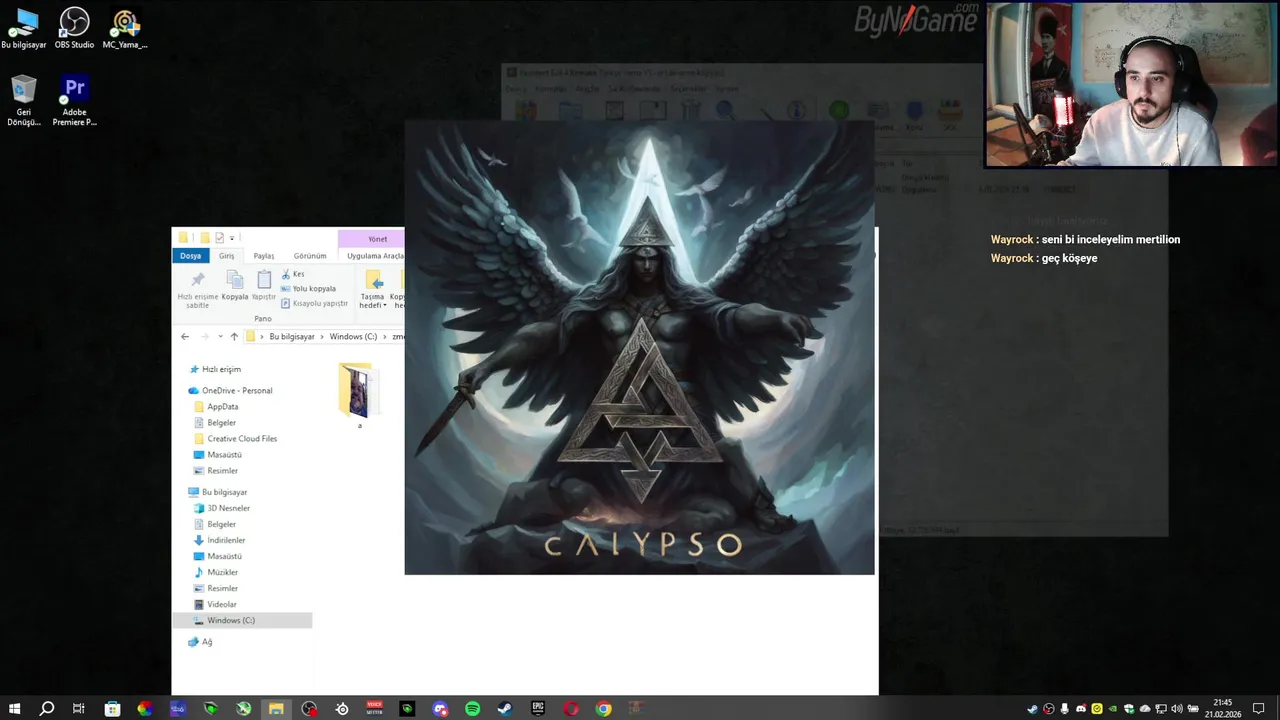This screenshot has height=720, width=1280.
Task: Open Müzikler in the sidebar
Action: [x=222, y=572]
